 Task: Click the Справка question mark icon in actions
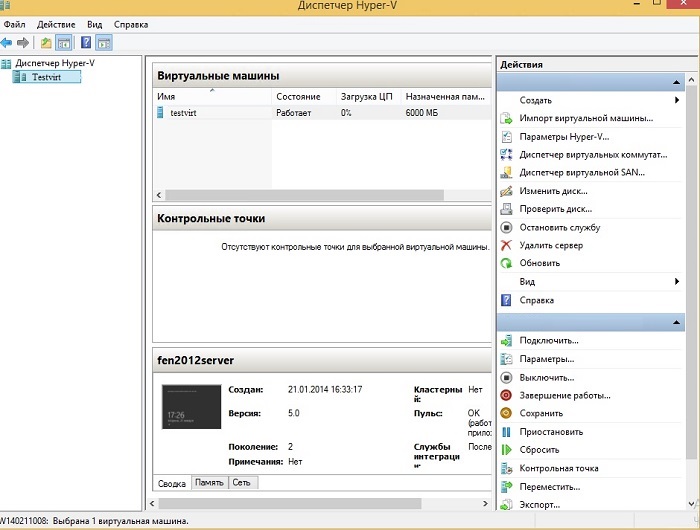(506, 300)
